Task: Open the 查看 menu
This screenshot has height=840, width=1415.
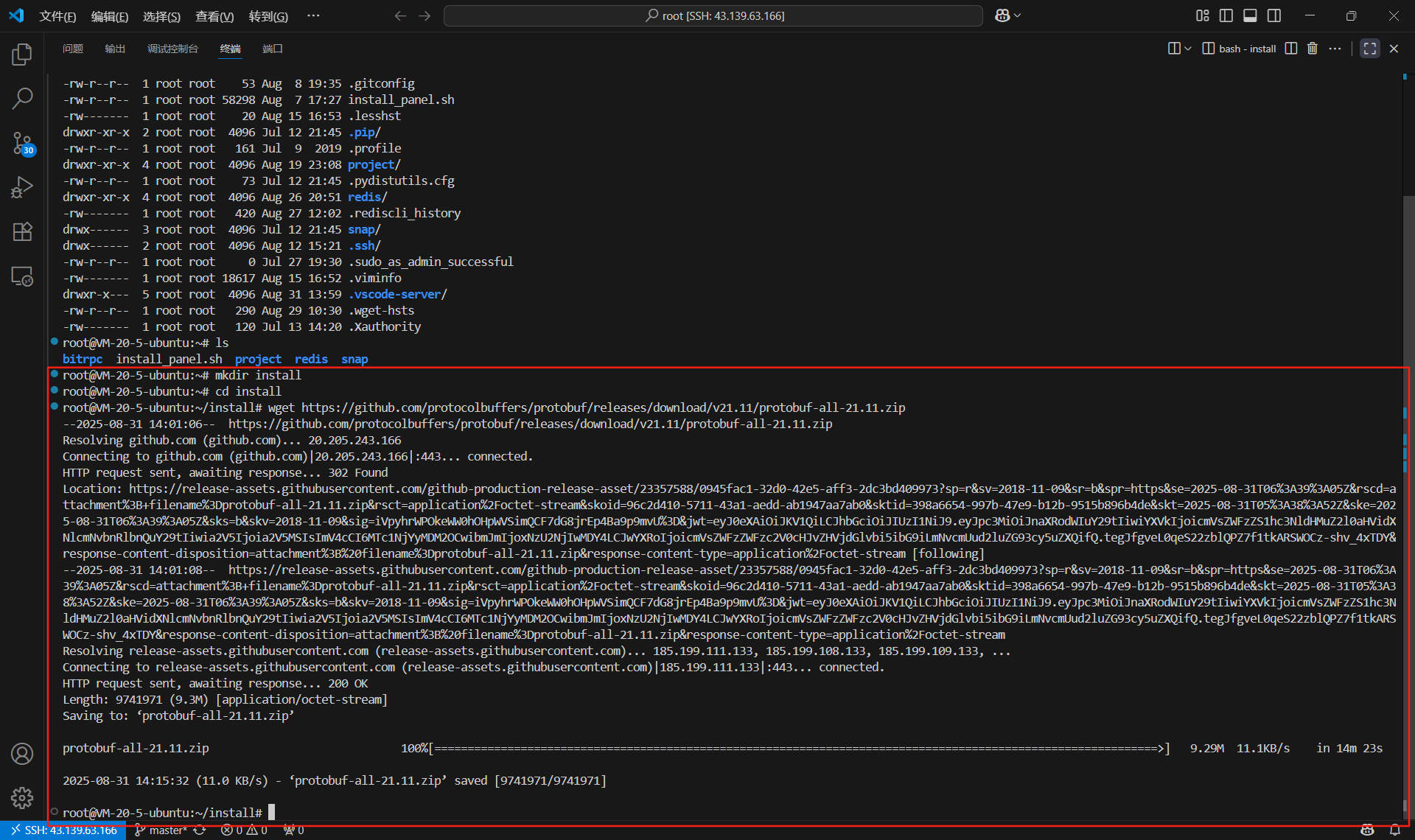Action: pyautogui.click(x=214, y=15)
